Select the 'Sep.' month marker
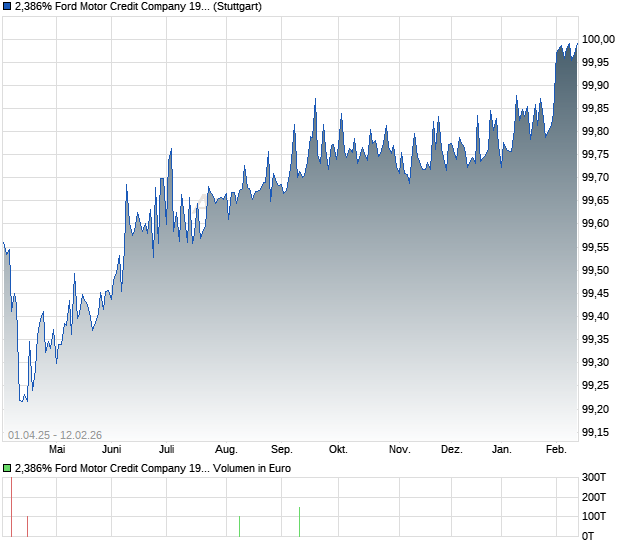This screenshot has height=546, width=620. [x=282, y=450]
